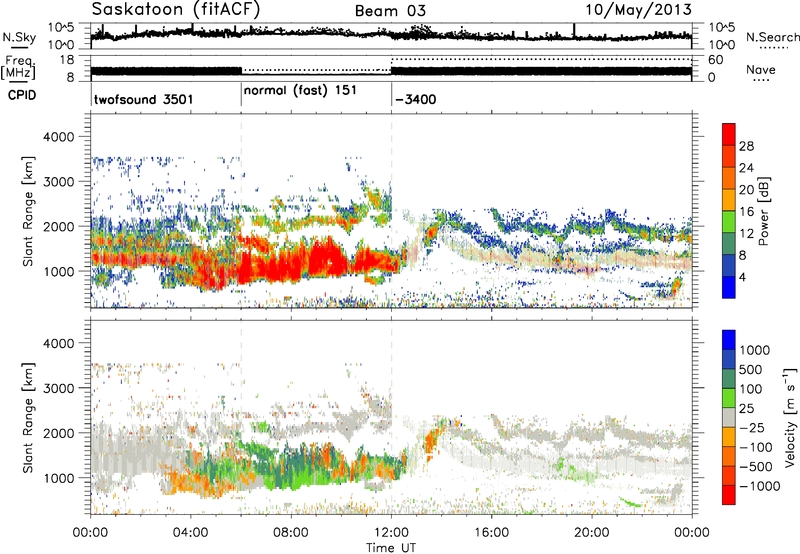Click the 'normal (fast) 151' CPID entry
This screenshot has height=554, width=800.
coord(300,91)
